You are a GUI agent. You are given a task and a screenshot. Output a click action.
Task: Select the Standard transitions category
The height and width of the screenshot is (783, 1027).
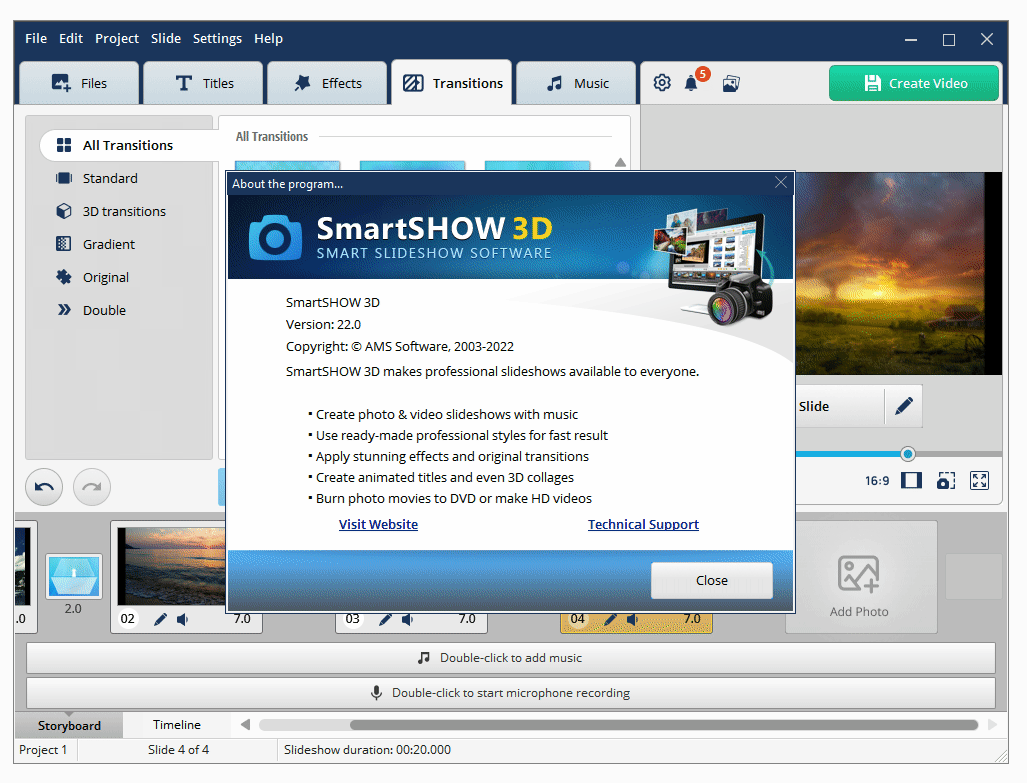click(x=110, y=178)
